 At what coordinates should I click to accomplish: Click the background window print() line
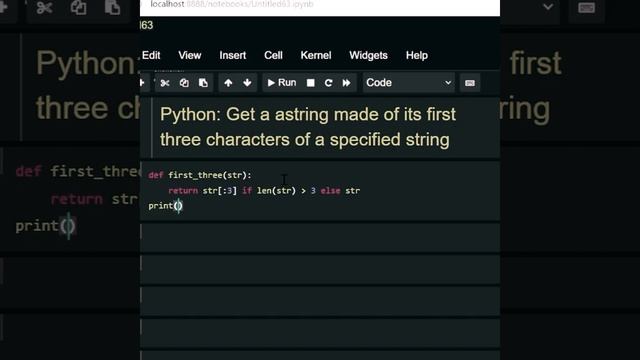(x=45, y=226)
